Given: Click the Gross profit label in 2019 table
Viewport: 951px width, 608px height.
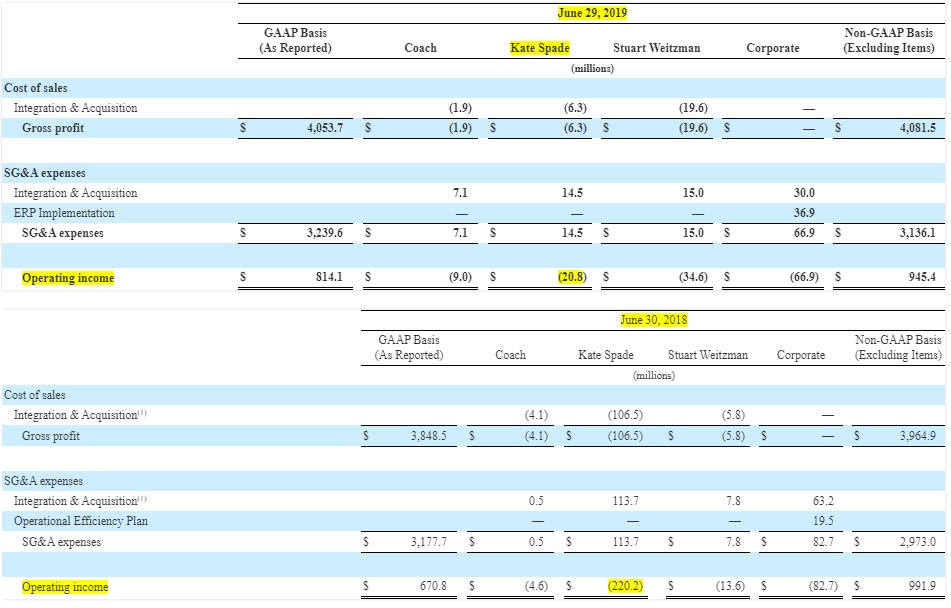Looking at the screenshot, I should click(53, 128).
